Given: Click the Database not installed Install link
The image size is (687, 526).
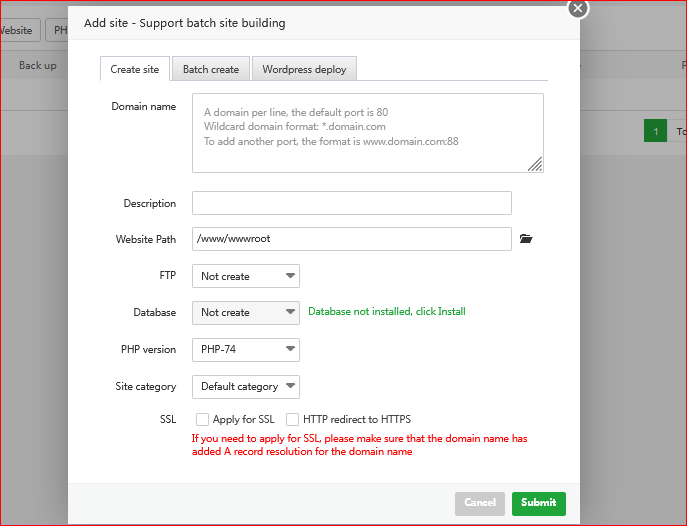Looking at the screenshot, I should tap(386, 312).
